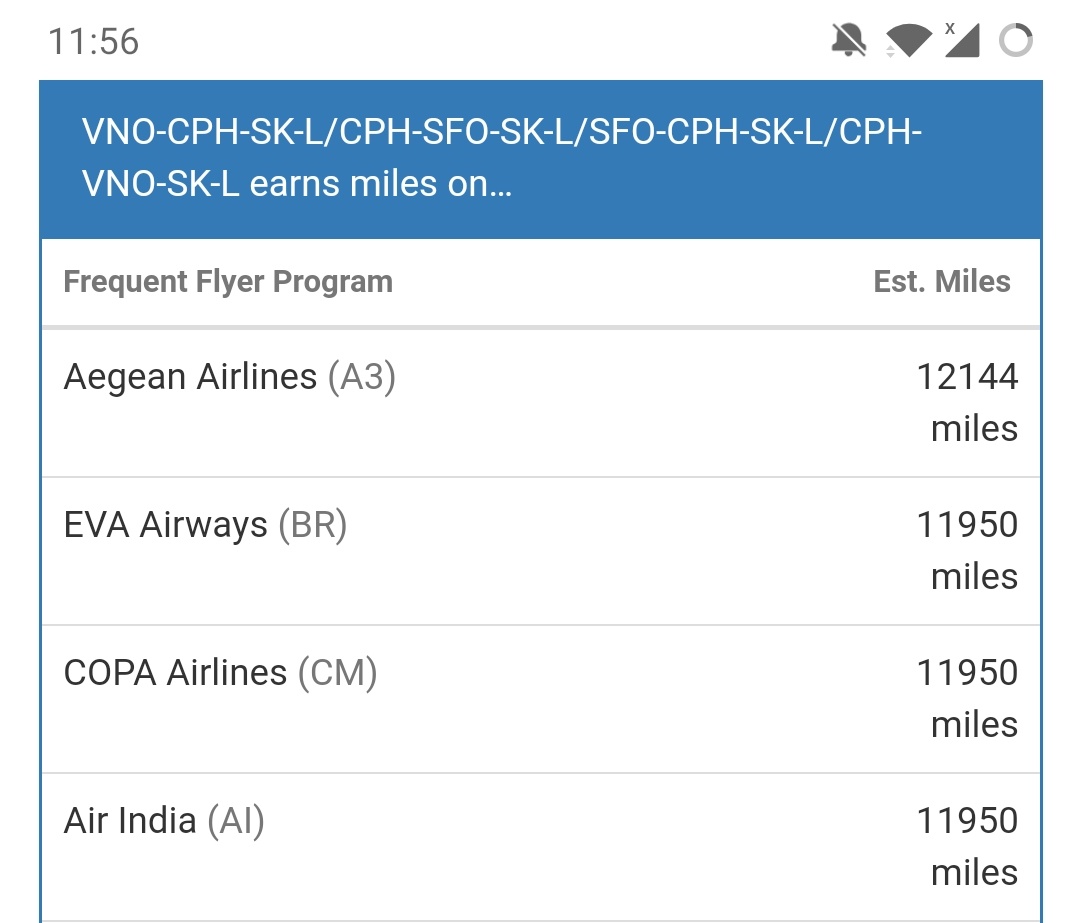
Task: Tap the Est. Miles column header
Action: pyautogui.click(x=942, y=282)
